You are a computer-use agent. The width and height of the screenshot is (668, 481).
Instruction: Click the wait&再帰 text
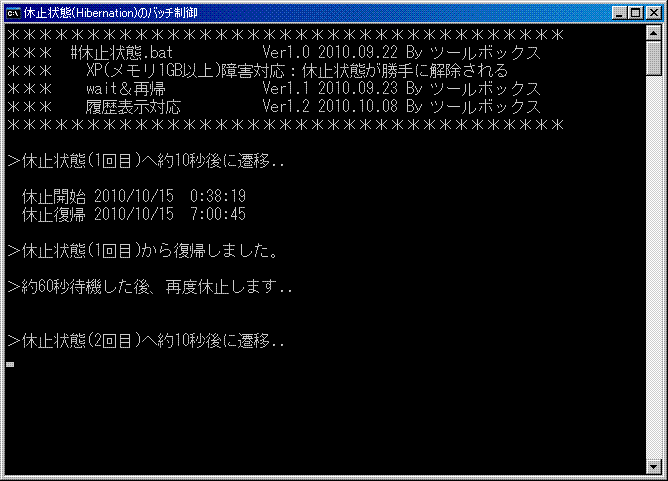126,89
